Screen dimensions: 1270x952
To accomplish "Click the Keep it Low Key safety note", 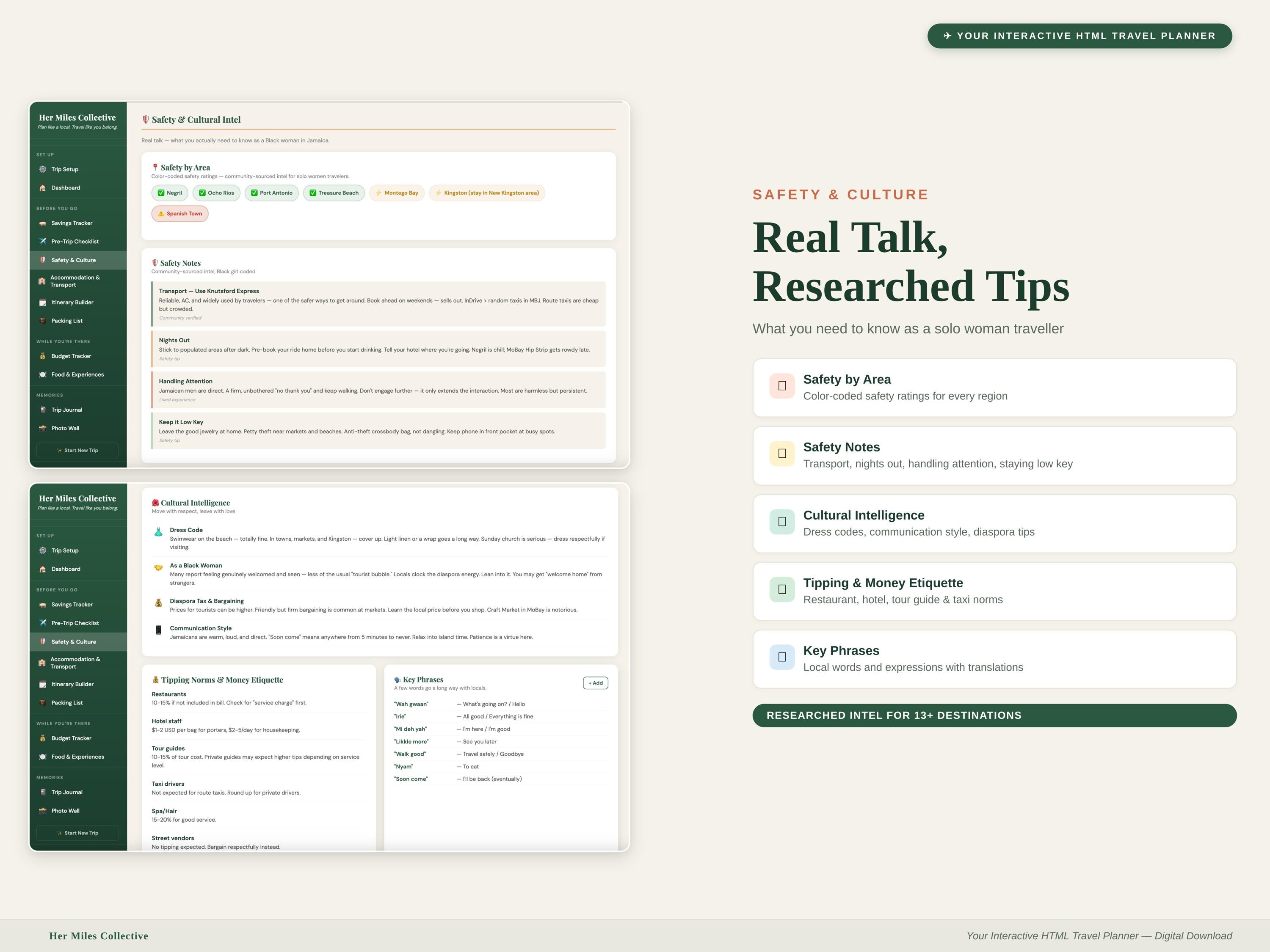I will pos(378,431).
